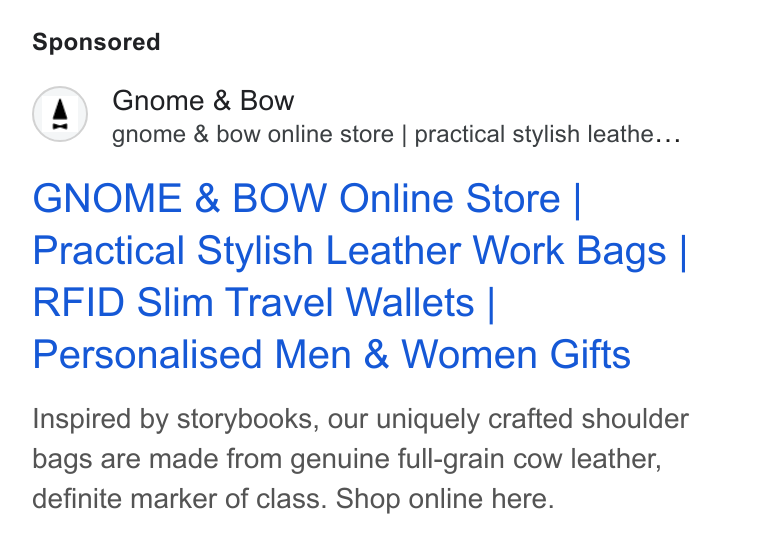Click the RFID Slim Travel Wallets headline line

[x=263, y=303]
